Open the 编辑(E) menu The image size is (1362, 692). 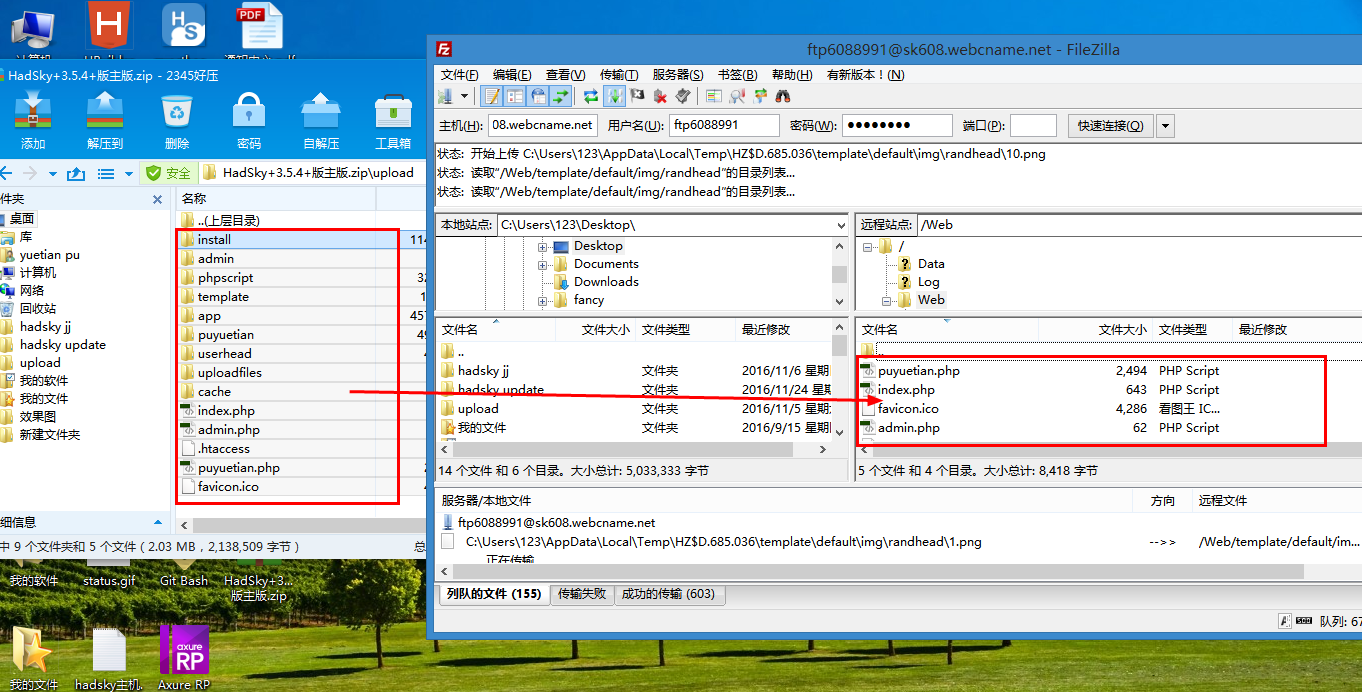pos(512,74)
